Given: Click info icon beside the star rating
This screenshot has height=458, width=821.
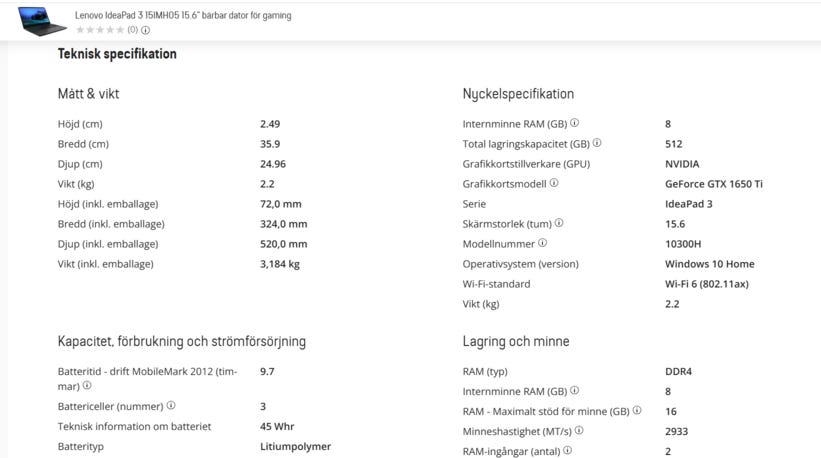Looking at the screenshot, I should tap(146, 30).
